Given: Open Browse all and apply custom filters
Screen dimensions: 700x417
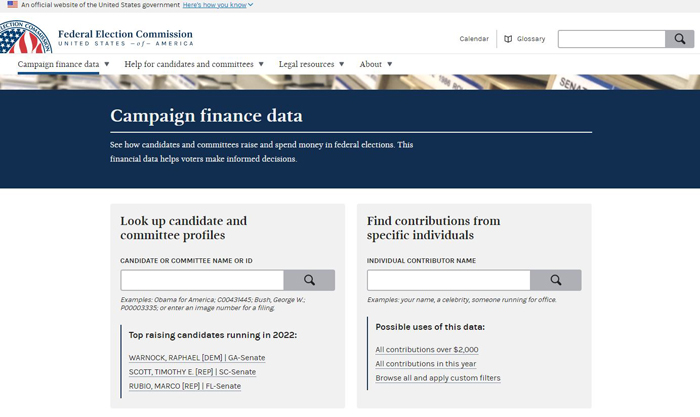Looking at the screenshot, I should pos(438,378).
